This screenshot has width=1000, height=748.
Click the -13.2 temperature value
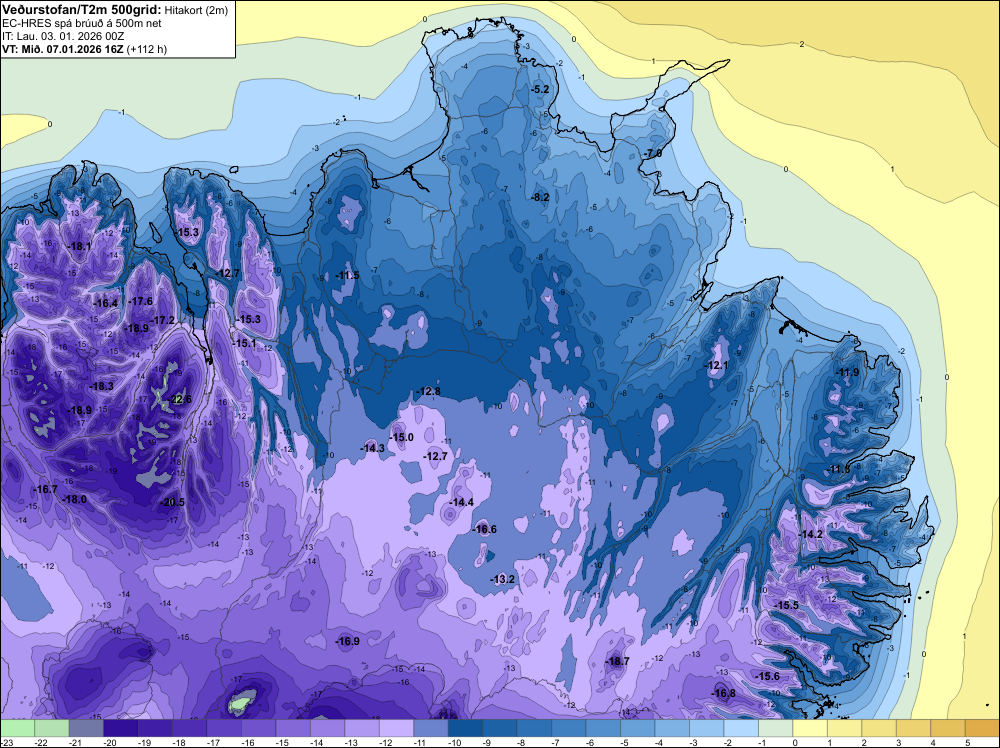(x=503, y=579)
